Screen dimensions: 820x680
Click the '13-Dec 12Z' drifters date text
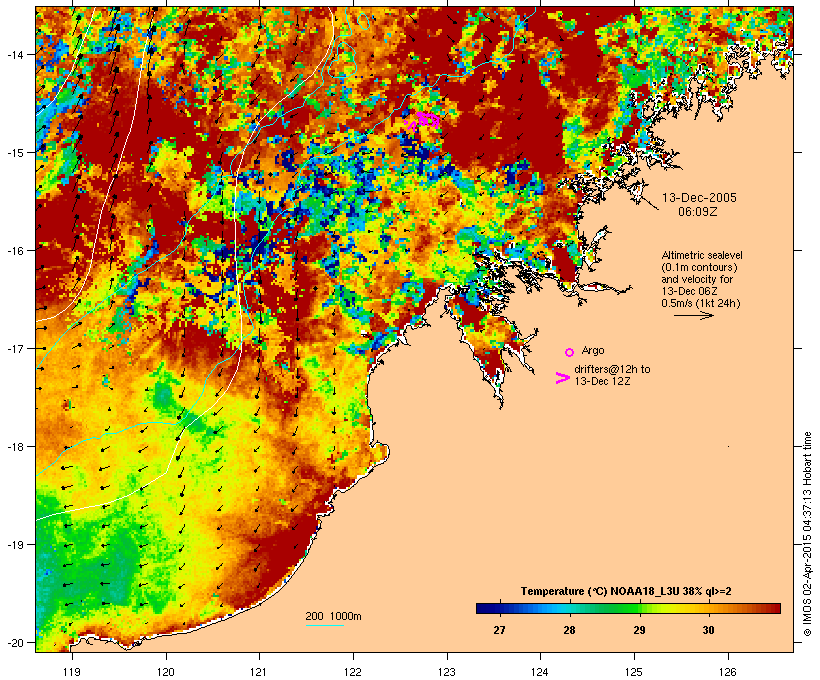point(602,381)
